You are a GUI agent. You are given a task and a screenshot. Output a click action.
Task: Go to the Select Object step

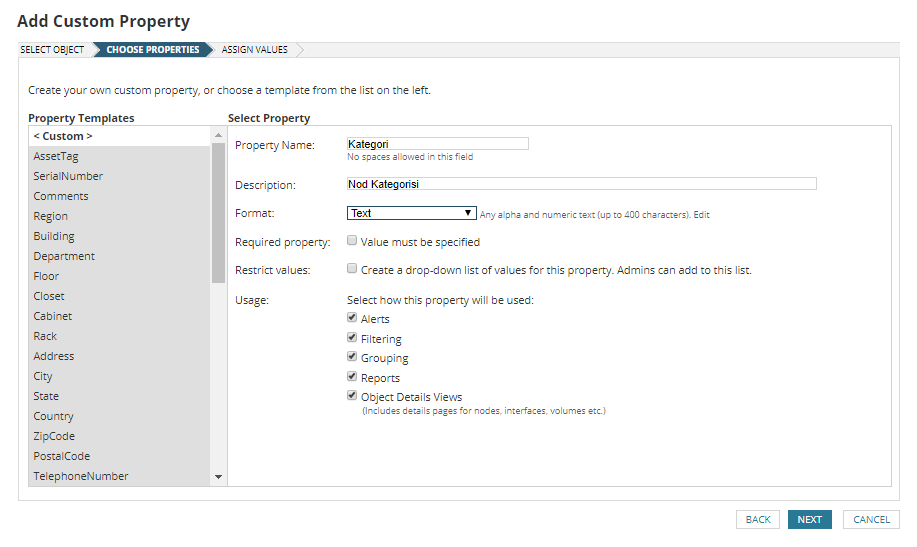coord(52,50)
